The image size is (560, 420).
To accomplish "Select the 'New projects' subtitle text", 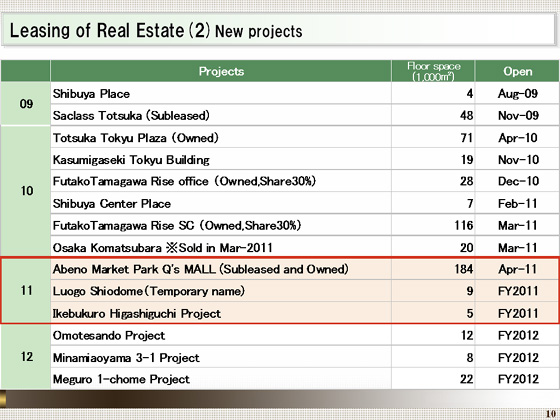I will click(x=259, y=31).
